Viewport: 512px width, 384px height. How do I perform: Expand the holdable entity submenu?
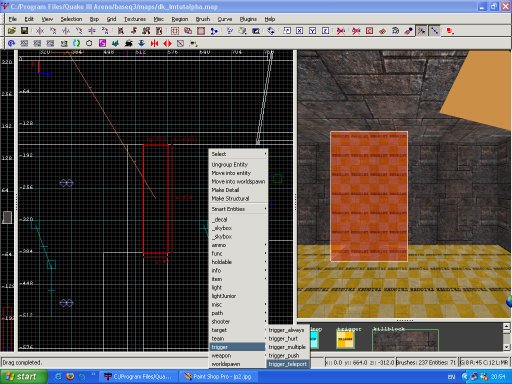pyautogui.click(x=238, y=262)
